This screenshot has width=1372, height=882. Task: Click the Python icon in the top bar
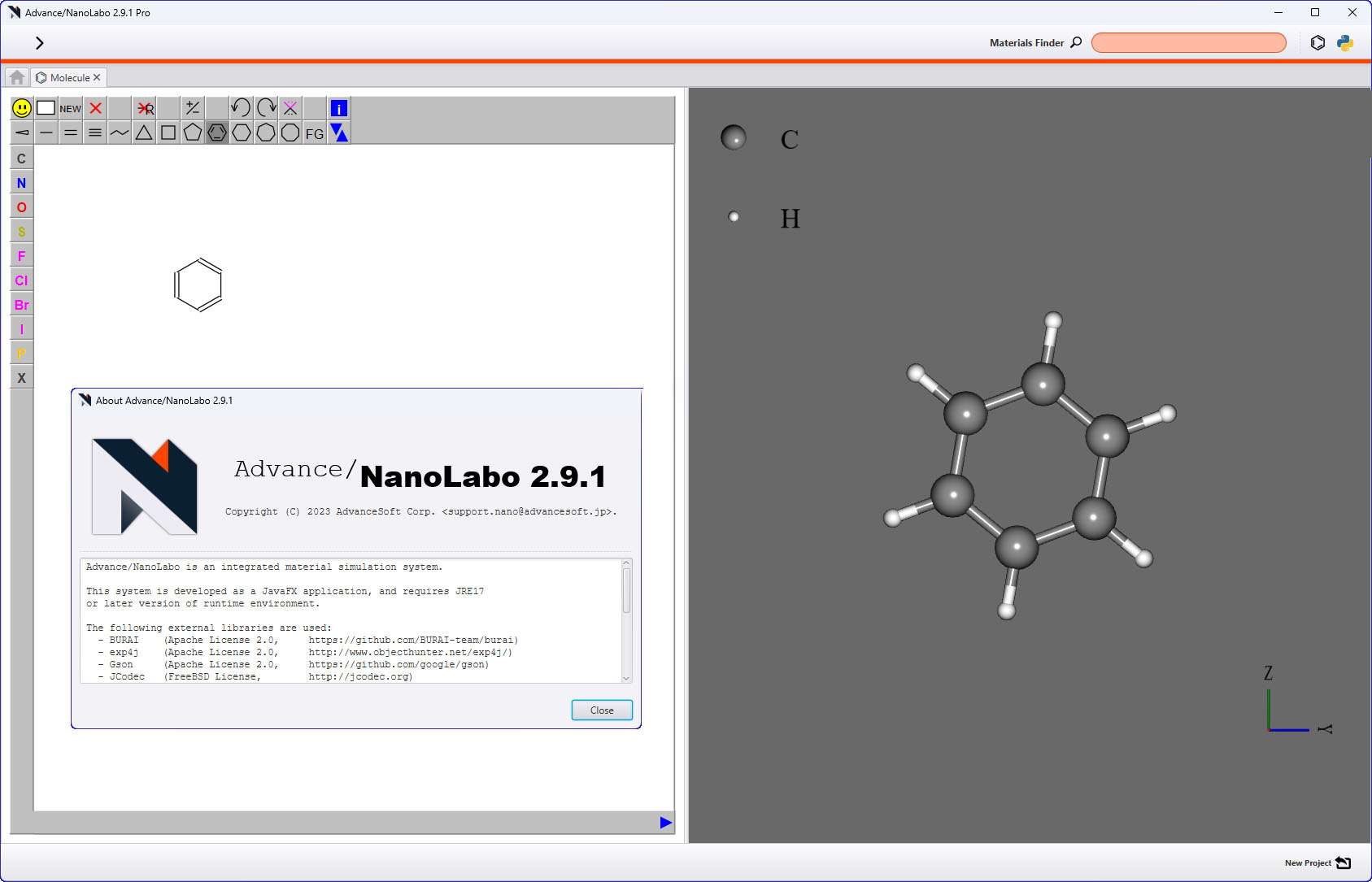pyautogui.click(x=1346, y=42)
